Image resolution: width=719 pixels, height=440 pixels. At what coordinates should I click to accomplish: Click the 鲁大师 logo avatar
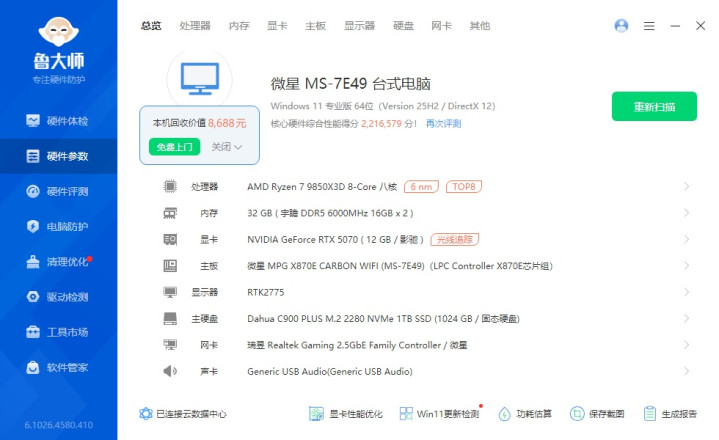coord(59,32)
